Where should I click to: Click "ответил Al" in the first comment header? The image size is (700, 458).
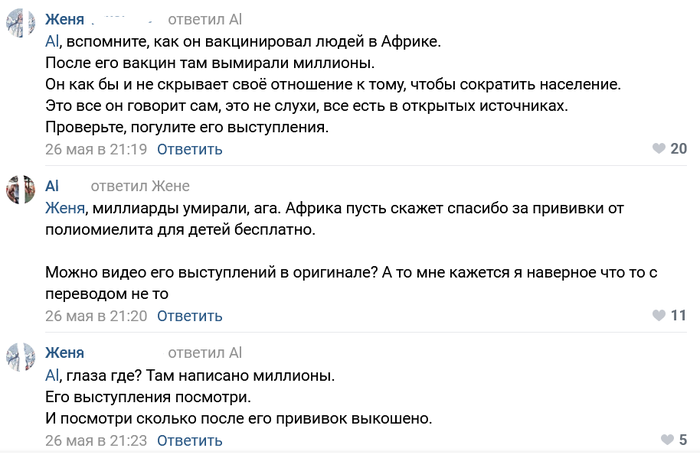(204, 19)
